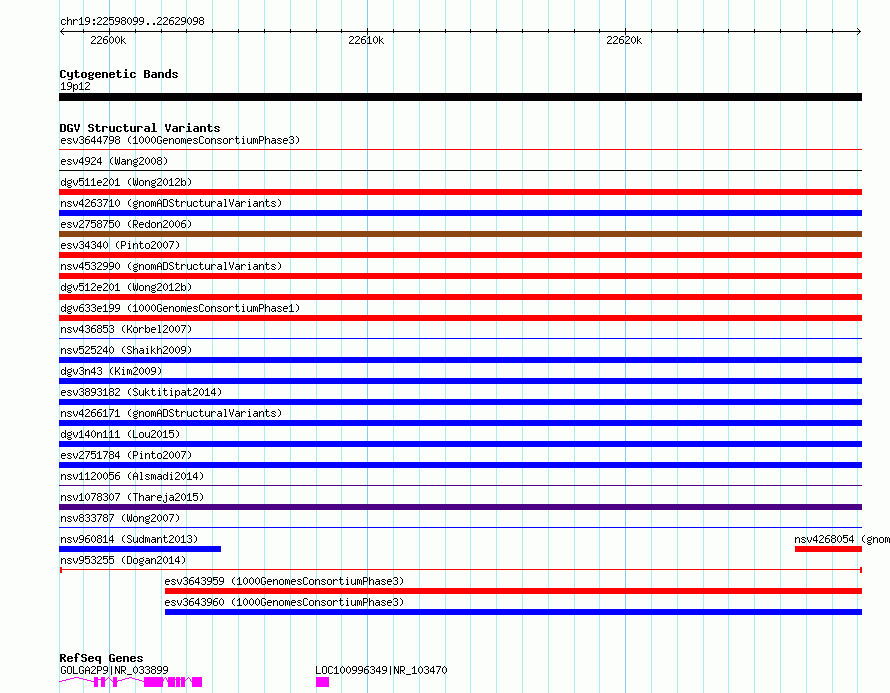Click the purple nsv1078307 variant bar
The image size is (890, 693).
click(460, 507)
